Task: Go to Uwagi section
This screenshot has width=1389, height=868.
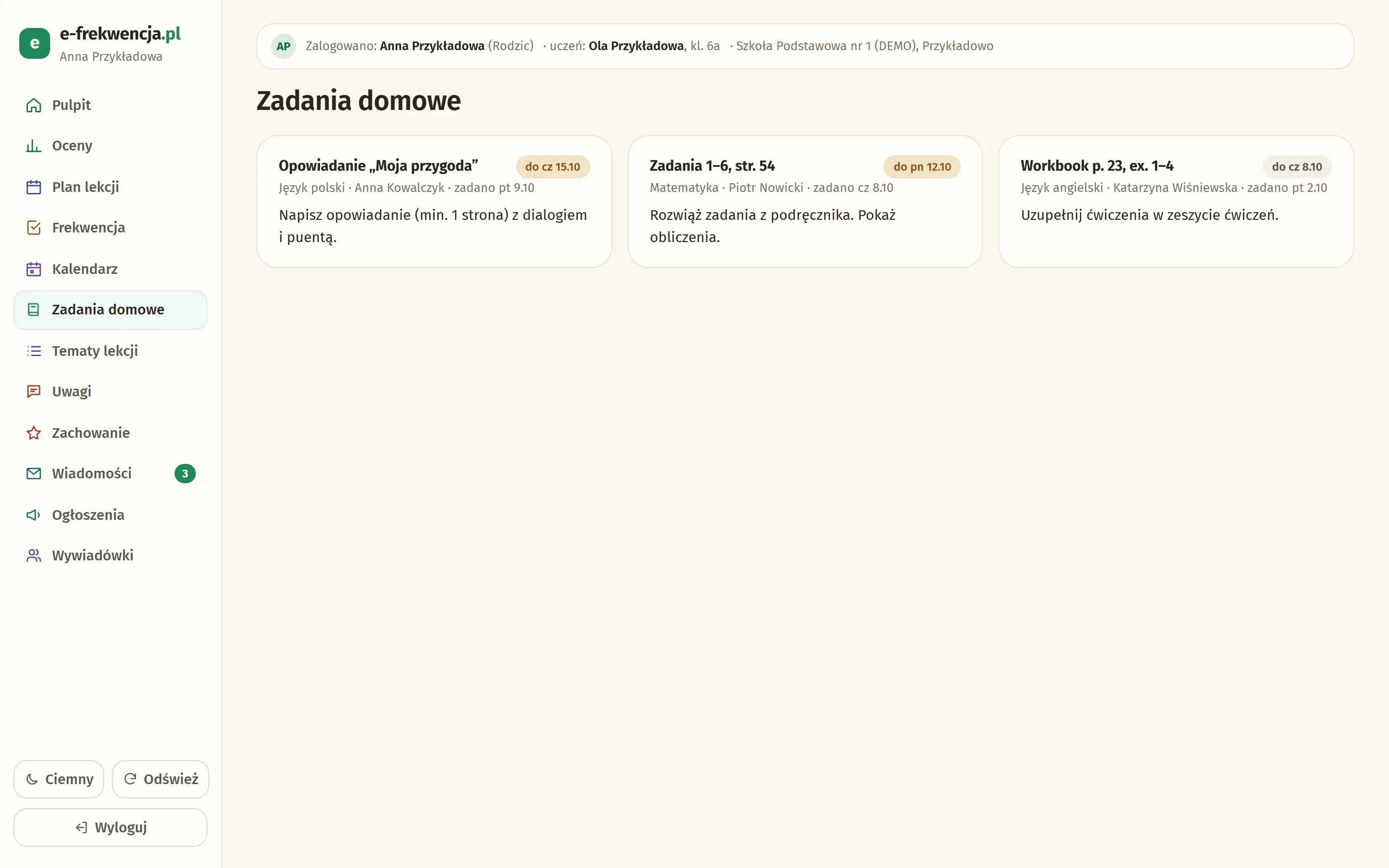Action: point(110,392)
